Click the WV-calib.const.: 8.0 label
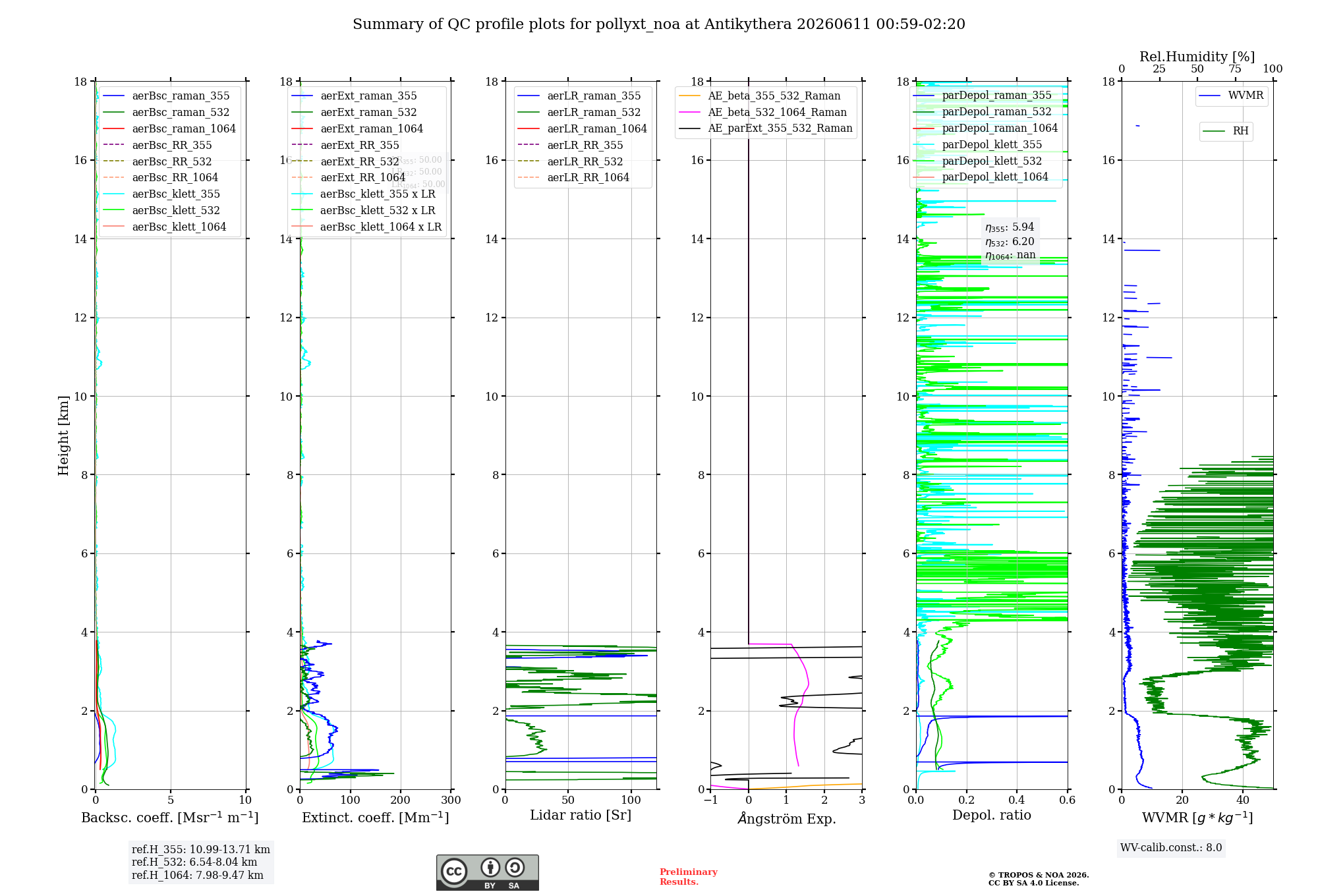Image resolution: width=1318 pixels, height=896 pixels. click(x=1171, y=848)
